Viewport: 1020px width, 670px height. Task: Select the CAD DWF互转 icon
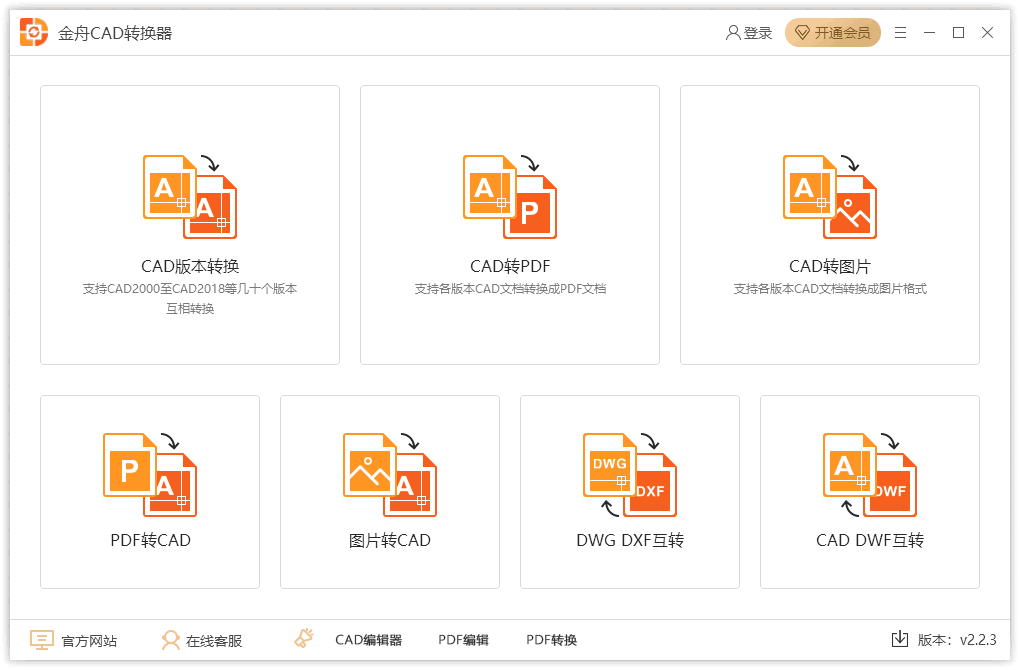pos(870,475)
